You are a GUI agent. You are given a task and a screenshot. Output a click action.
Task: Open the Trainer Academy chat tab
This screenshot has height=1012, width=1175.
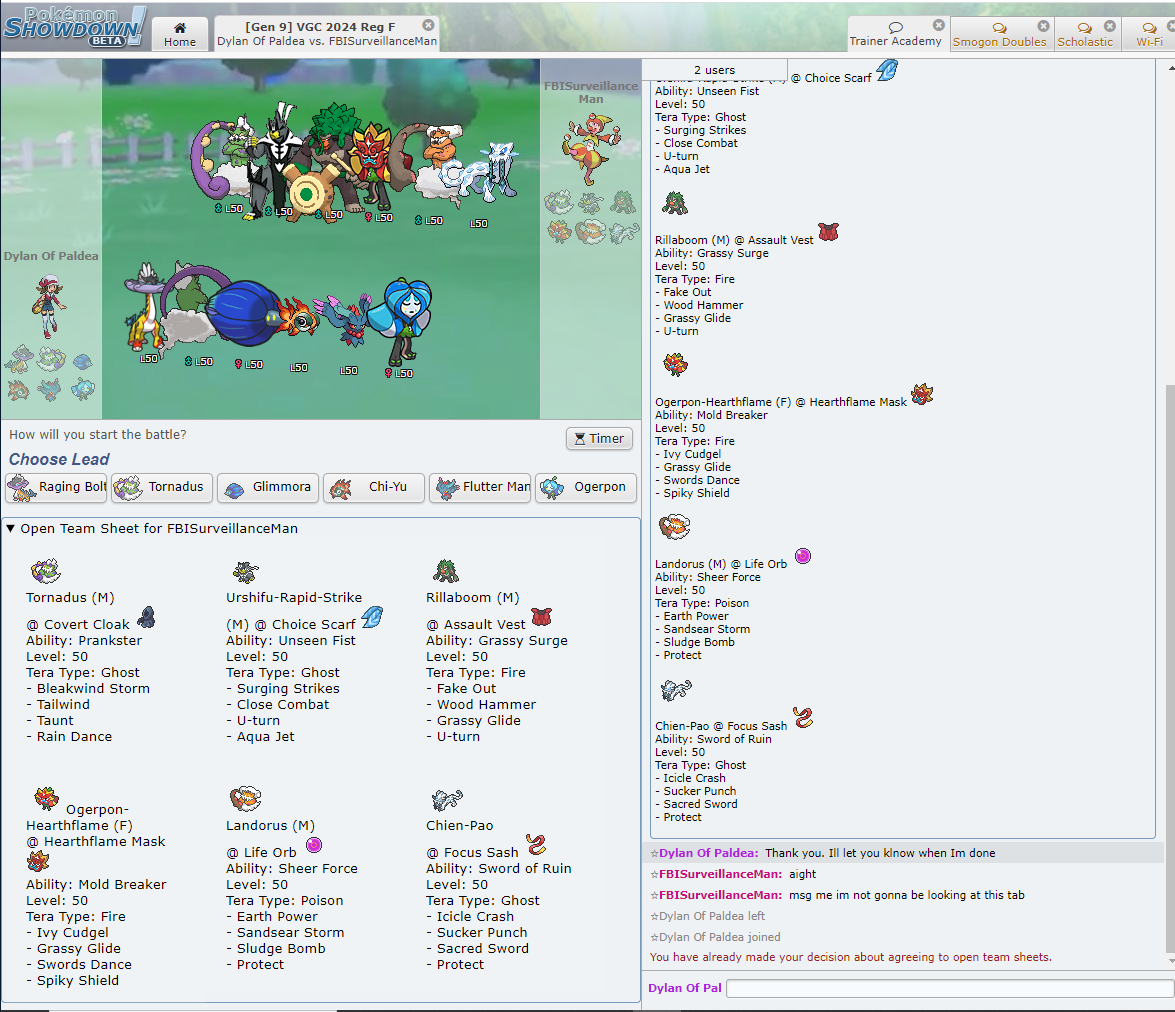[895, 34]
